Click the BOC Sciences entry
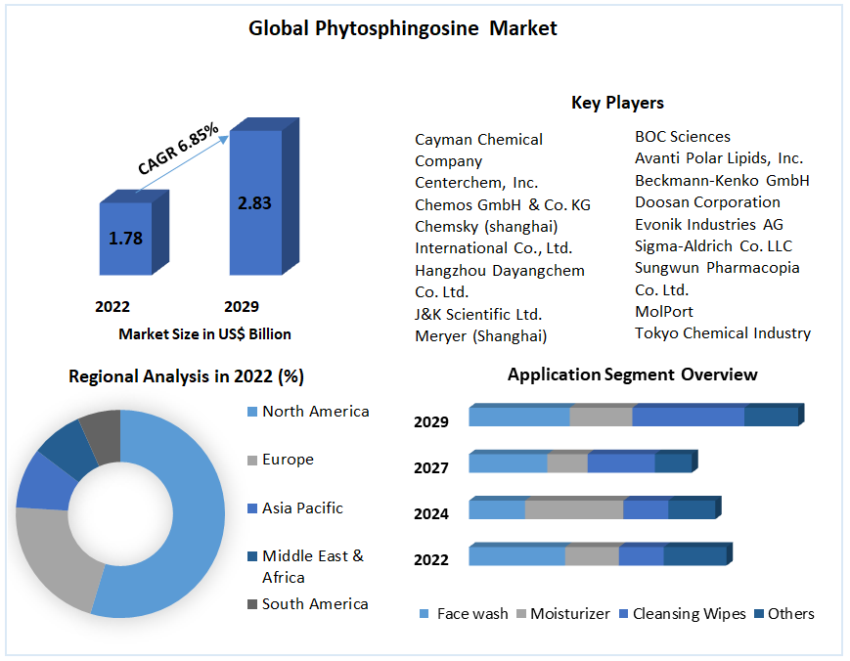This screenshot has width=850, height=661. (682, 137)
